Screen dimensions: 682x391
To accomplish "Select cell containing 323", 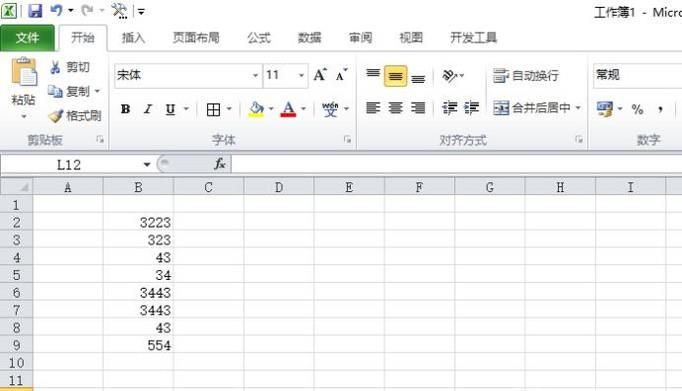I will click(138, 240).
